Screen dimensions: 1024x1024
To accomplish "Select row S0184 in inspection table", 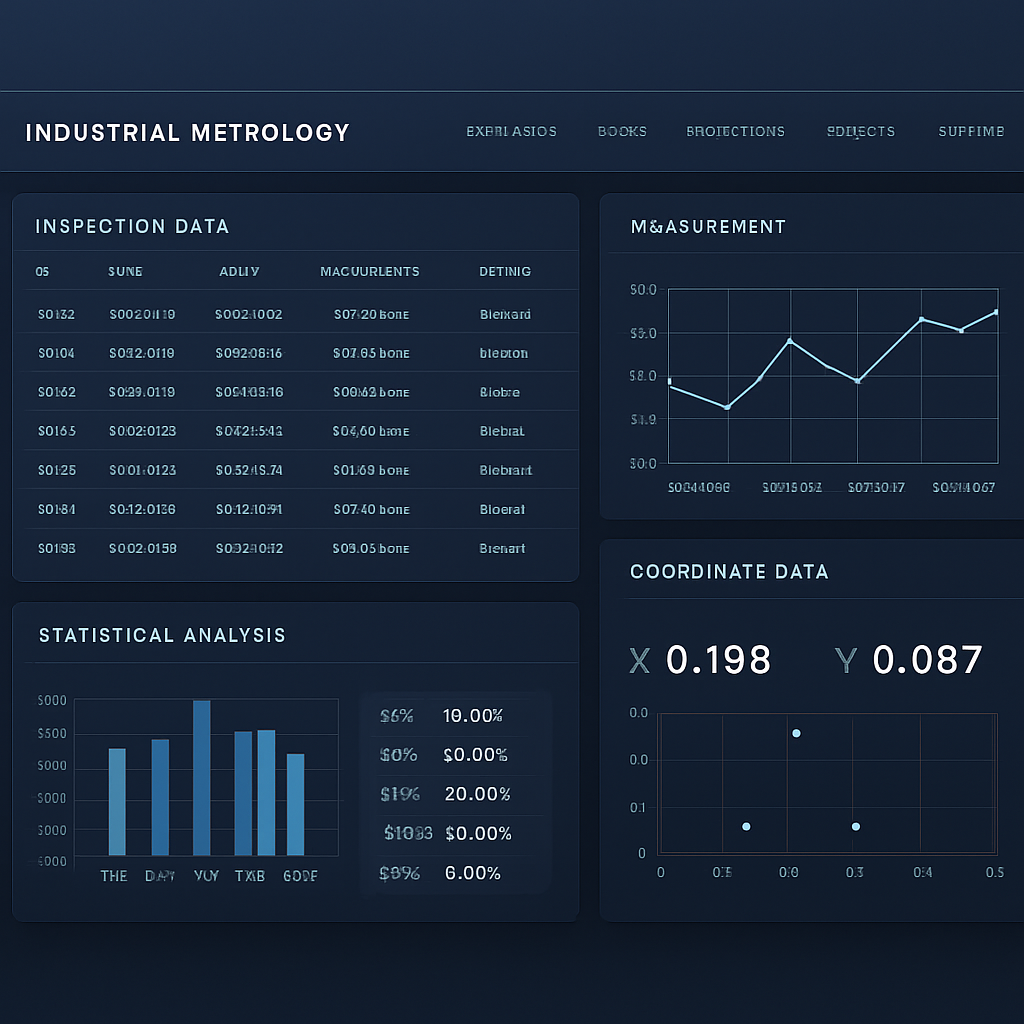I will click(301, 509).
